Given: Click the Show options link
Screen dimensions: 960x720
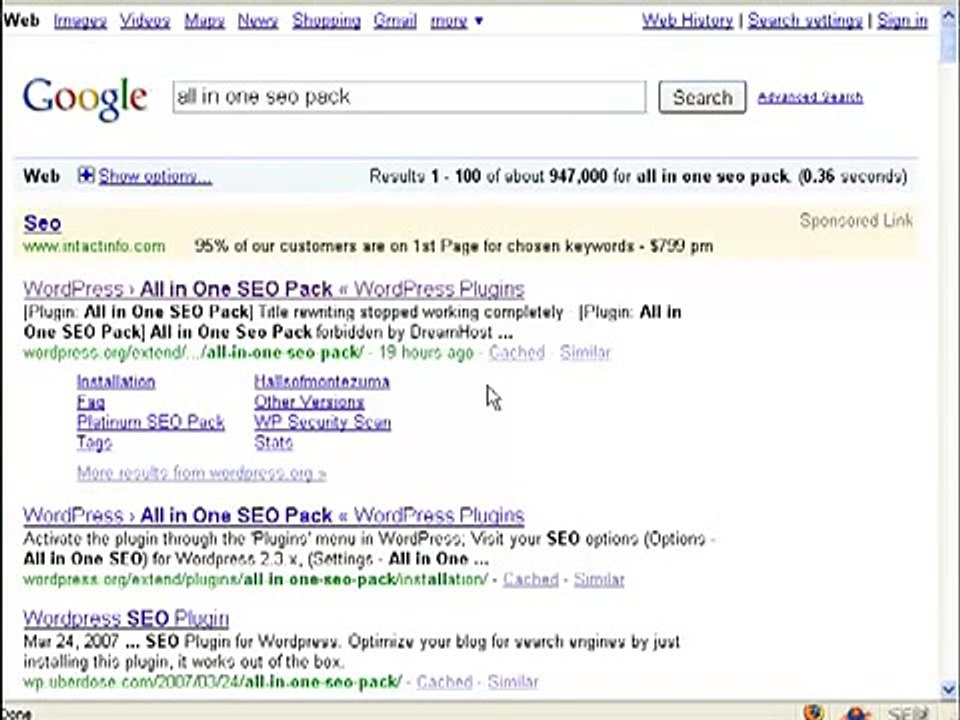Looking at the screenshot, I should [155, 176].
